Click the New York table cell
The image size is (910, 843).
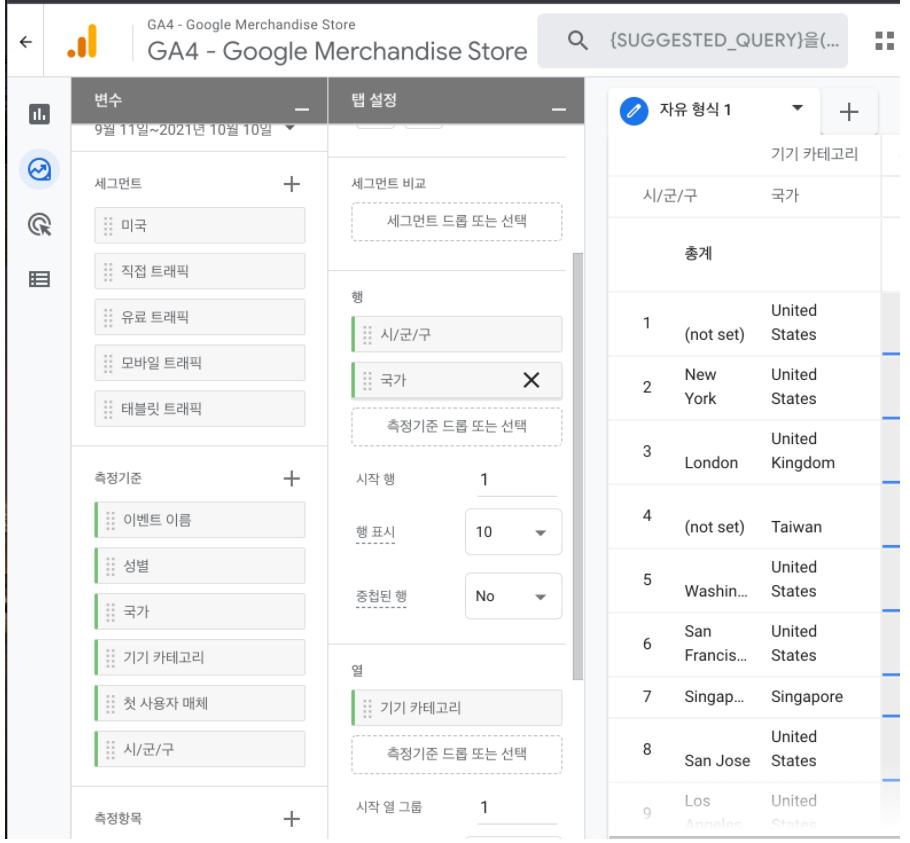click(x=700, y=387)
